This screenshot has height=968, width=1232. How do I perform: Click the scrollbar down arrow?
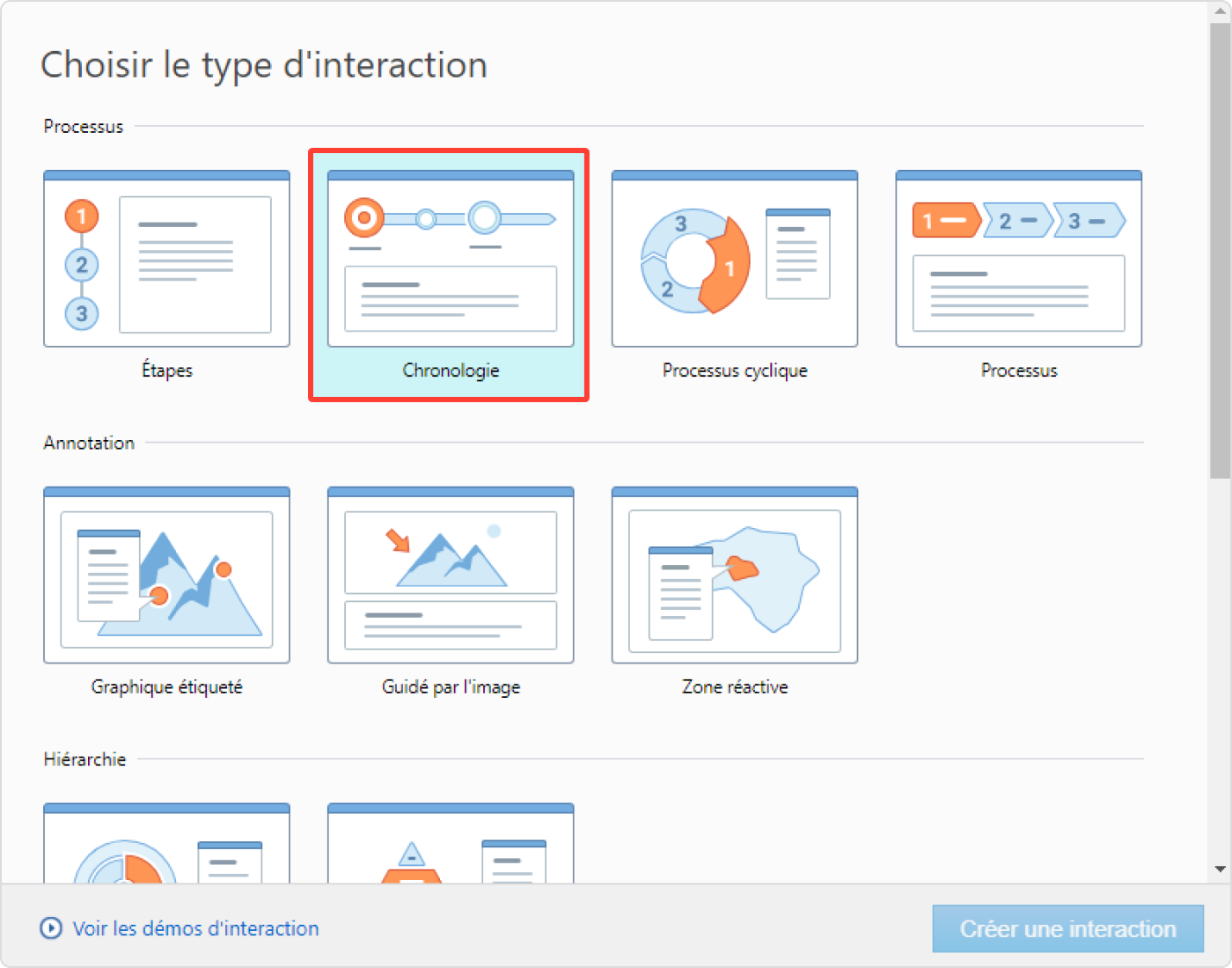pyautogui.click(x=1220, y=869)
